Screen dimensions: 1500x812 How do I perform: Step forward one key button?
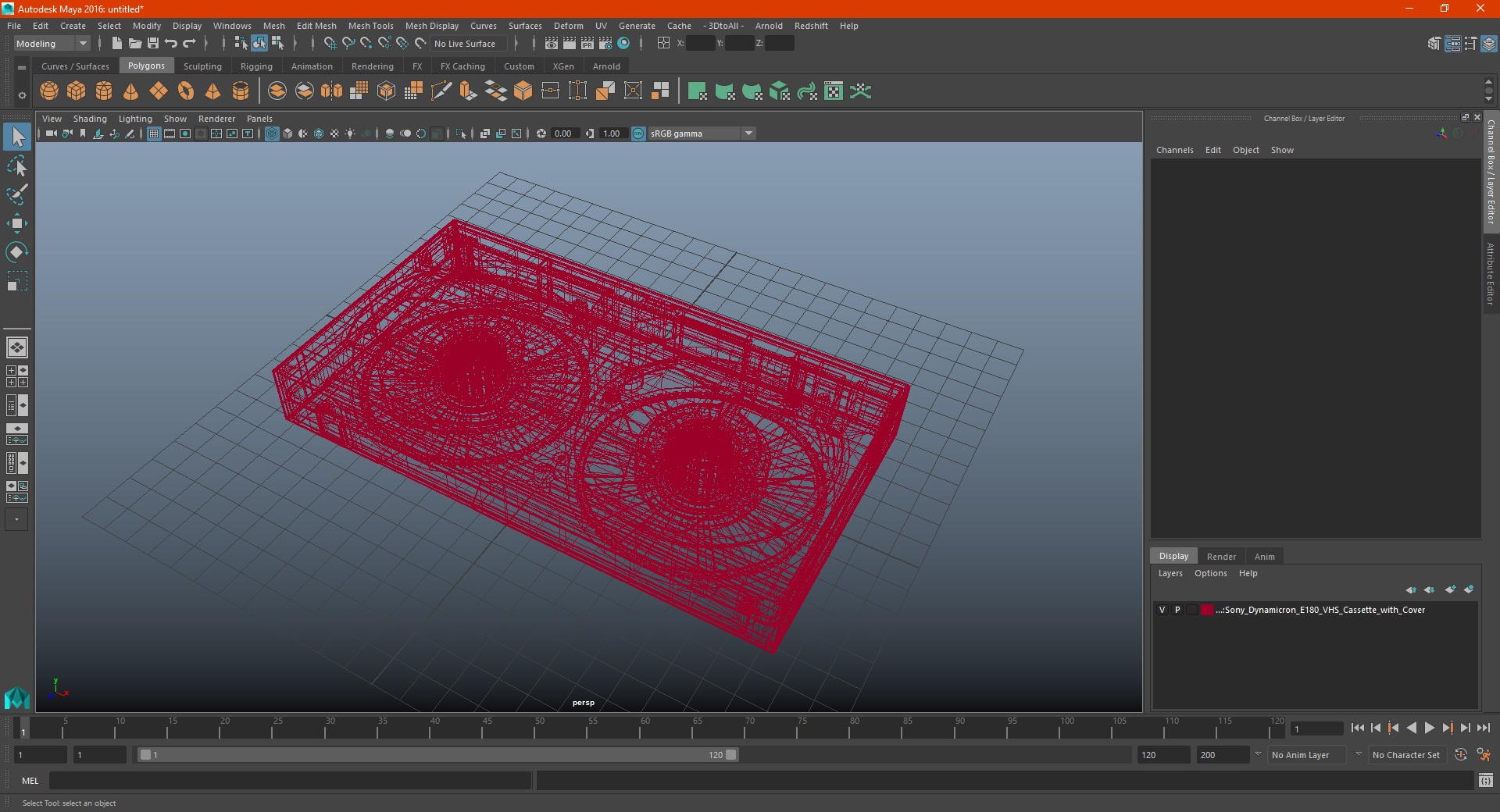point(1448,728)
